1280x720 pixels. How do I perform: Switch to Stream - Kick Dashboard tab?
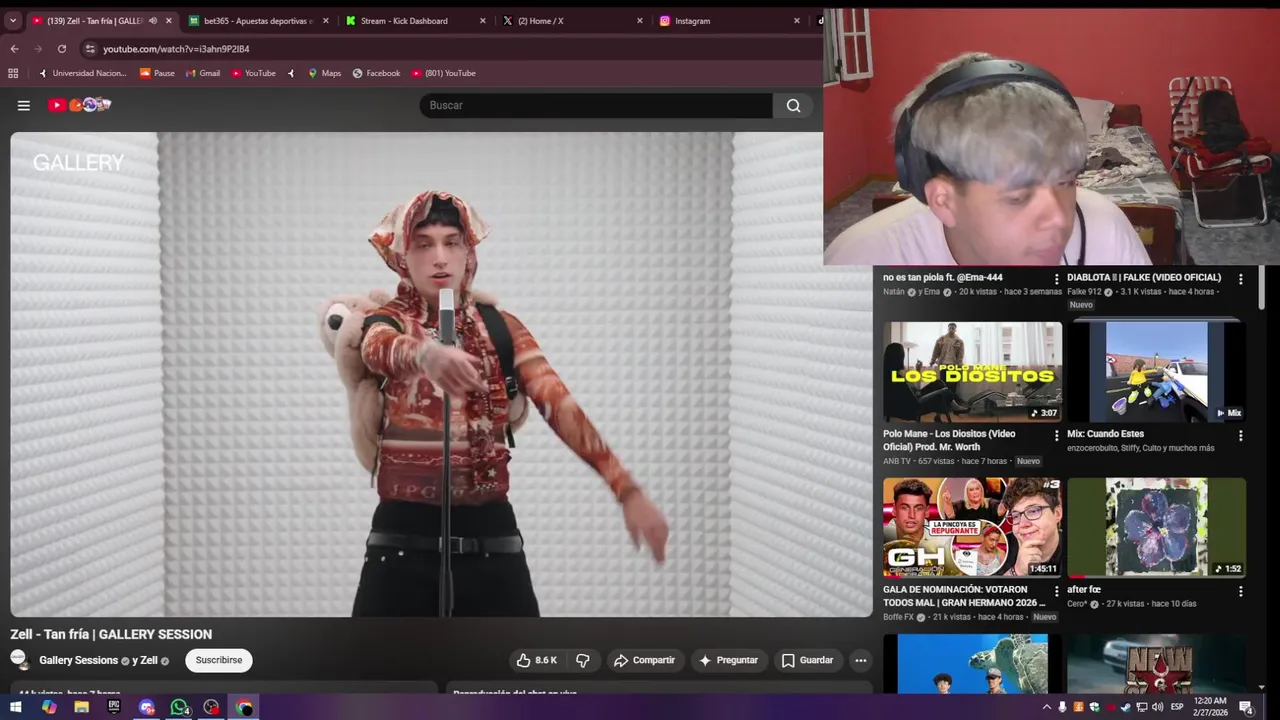(415, 20)
